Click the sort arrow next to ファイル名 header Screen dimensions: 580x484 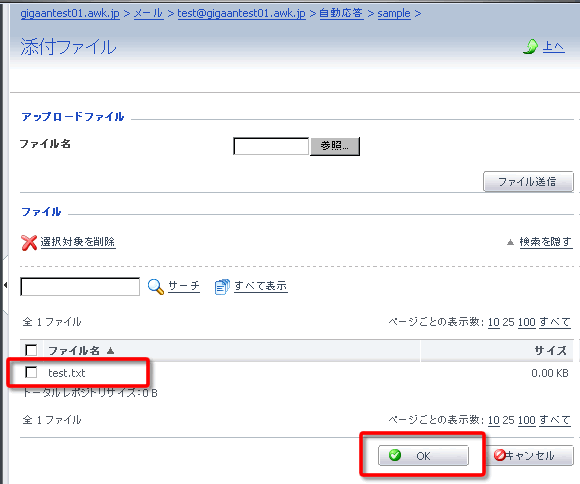(110, 350)
